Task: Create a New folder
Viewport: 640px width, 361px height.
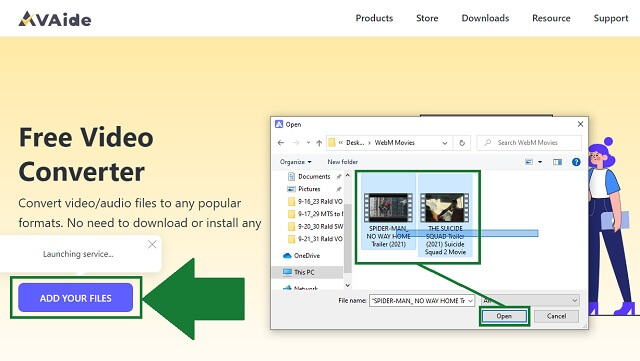Action: (x=342, y=162)
